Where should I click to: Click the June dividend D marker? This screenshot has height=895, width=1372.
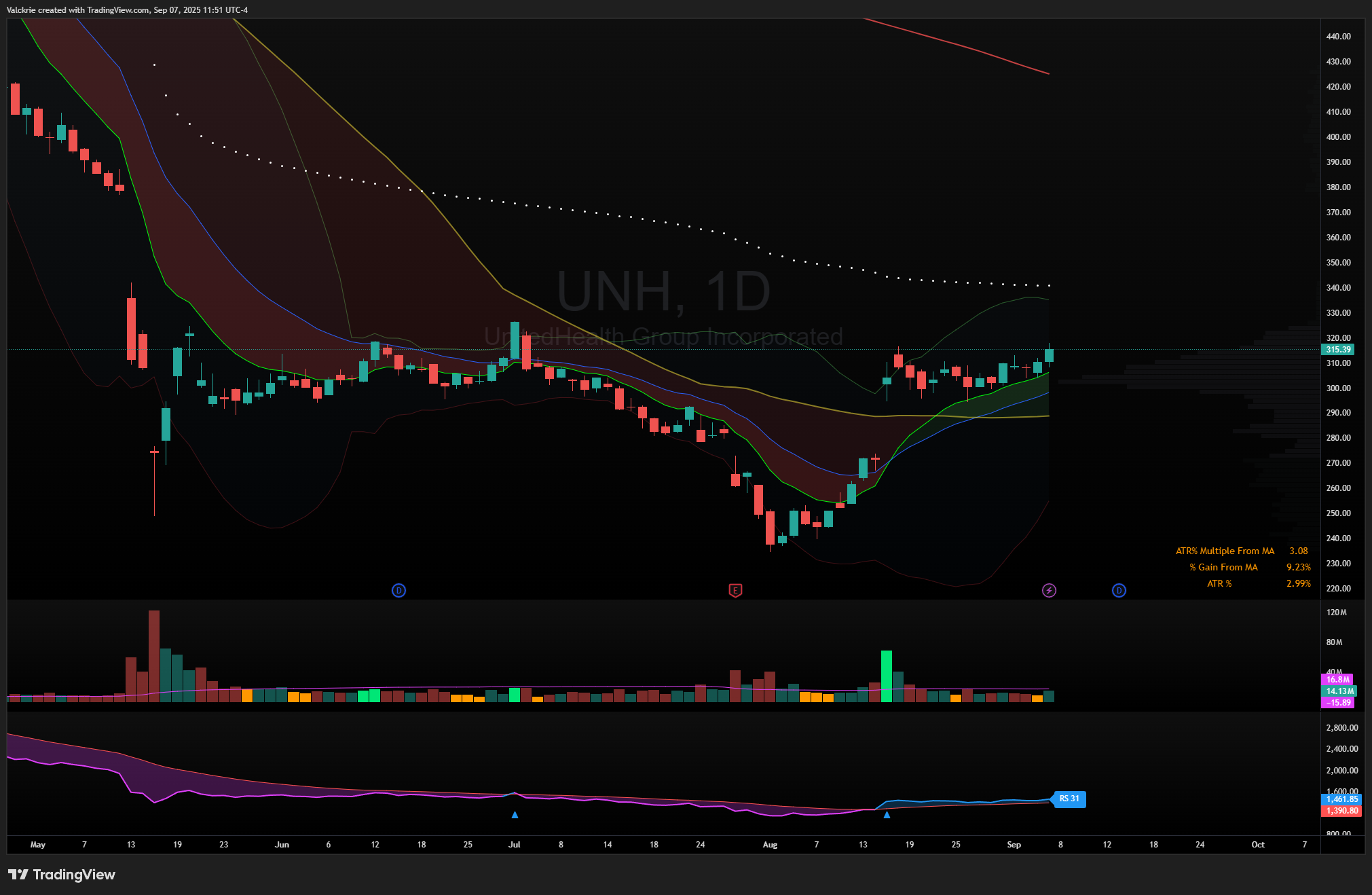pos(398,590)
